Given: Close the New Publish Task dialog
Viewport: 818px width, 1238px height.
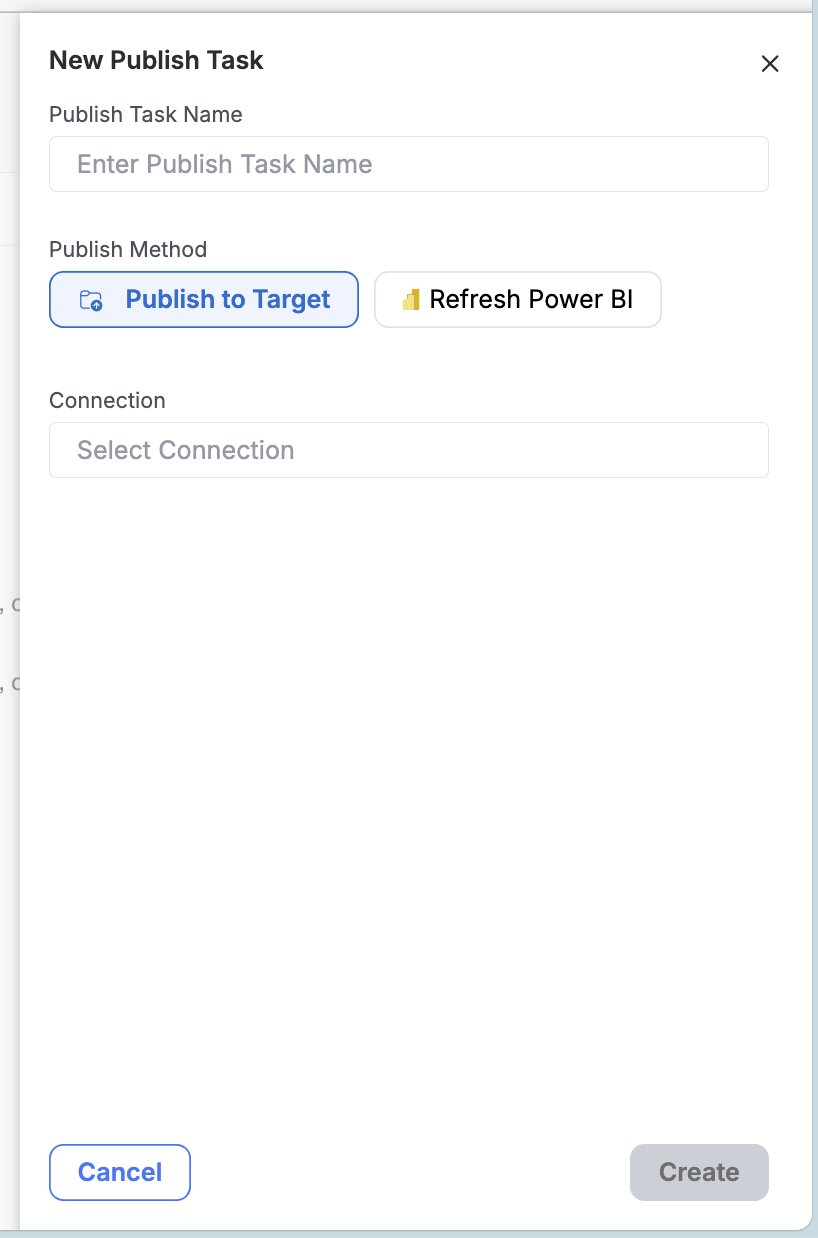Looking at the screenshot, I should pos(769,64).
